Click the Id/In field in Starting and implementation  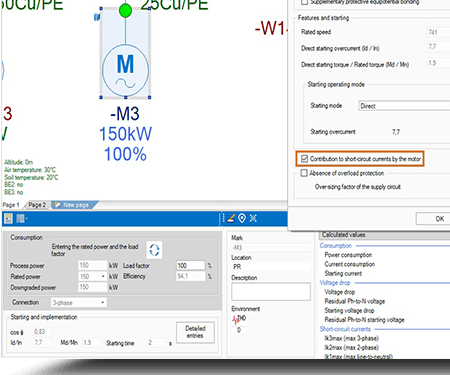(x=42, y=342)
